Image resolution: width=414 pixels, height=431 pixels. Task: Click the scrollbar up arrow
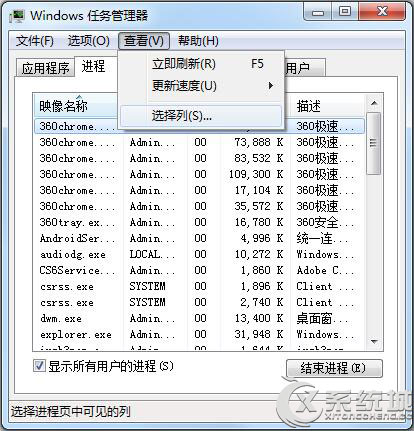(374, 103)
